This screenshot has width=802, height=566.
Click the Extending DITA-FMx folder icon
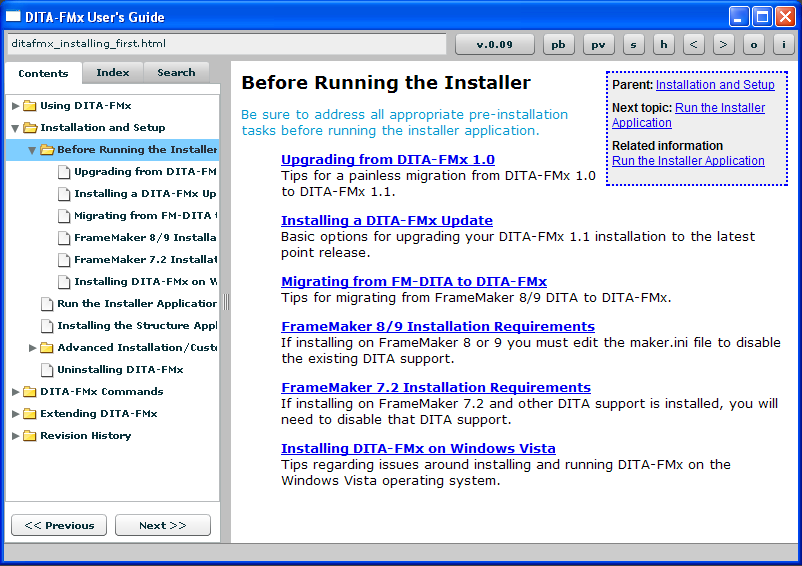pos(30,414)
